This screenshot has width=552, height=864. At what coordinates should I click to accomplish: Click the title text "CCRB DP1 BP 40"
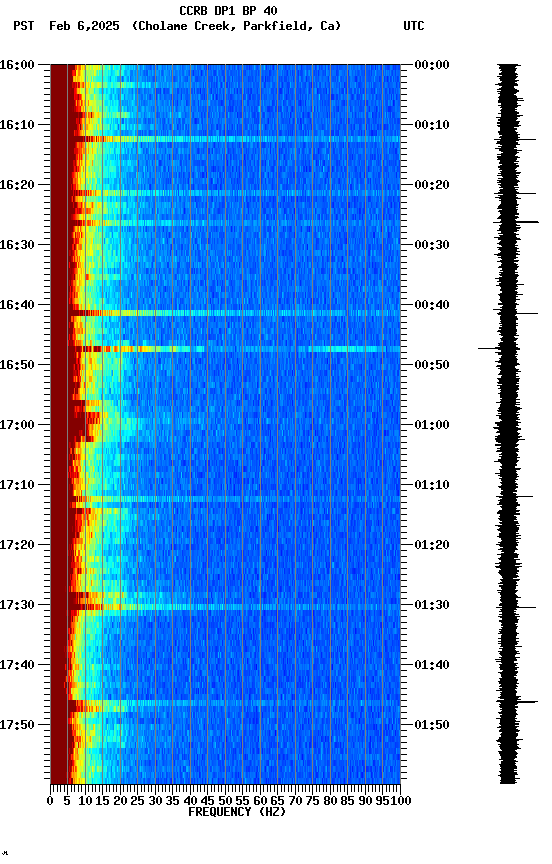click(x=228, y=11)
